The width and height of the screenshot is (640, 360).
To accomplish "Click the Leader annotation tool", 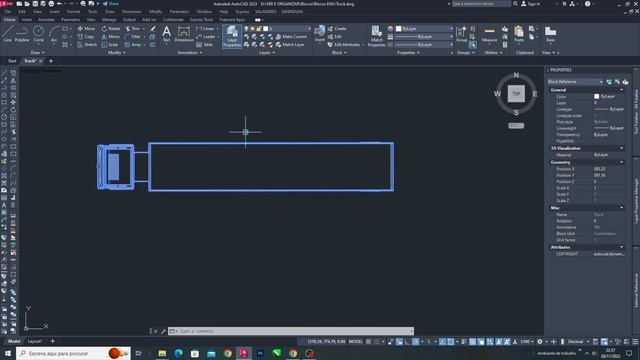I will coord(205,36).
